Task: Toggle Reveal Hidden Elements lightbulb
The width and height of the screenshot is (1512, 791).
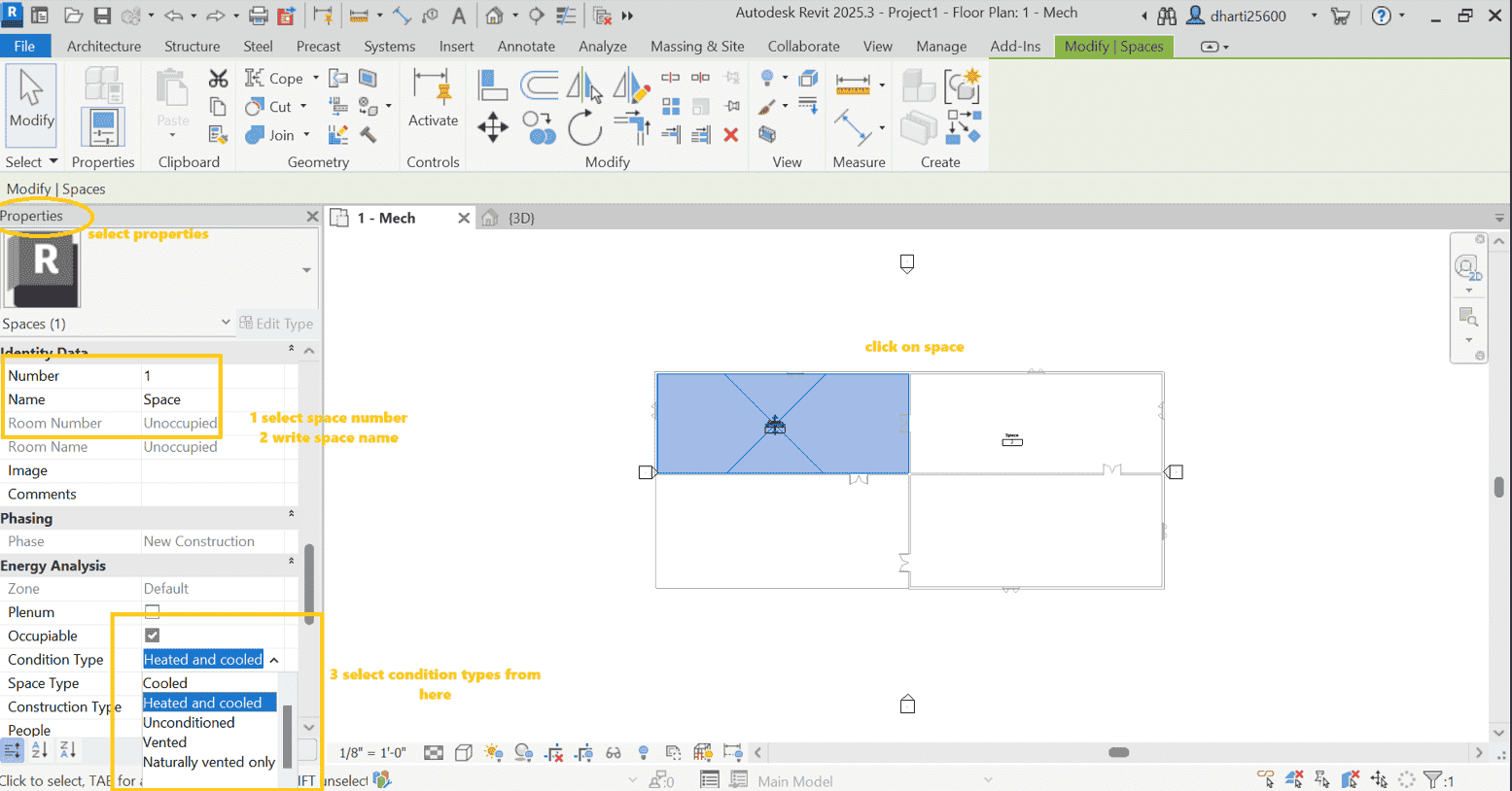Action: click(x=644, y=752)
